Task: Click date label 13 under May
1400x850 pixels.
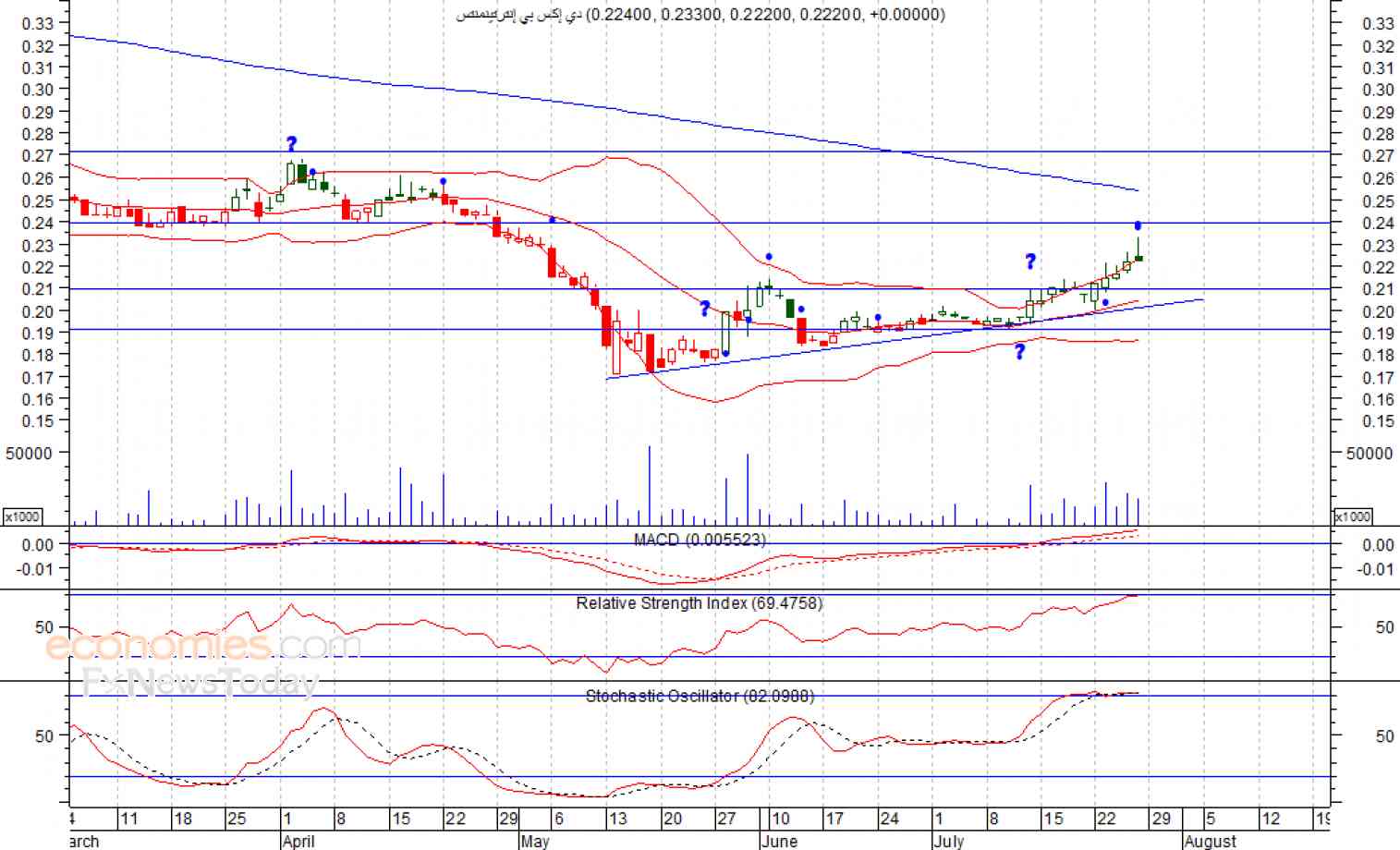Action: (x=618, y=819)
